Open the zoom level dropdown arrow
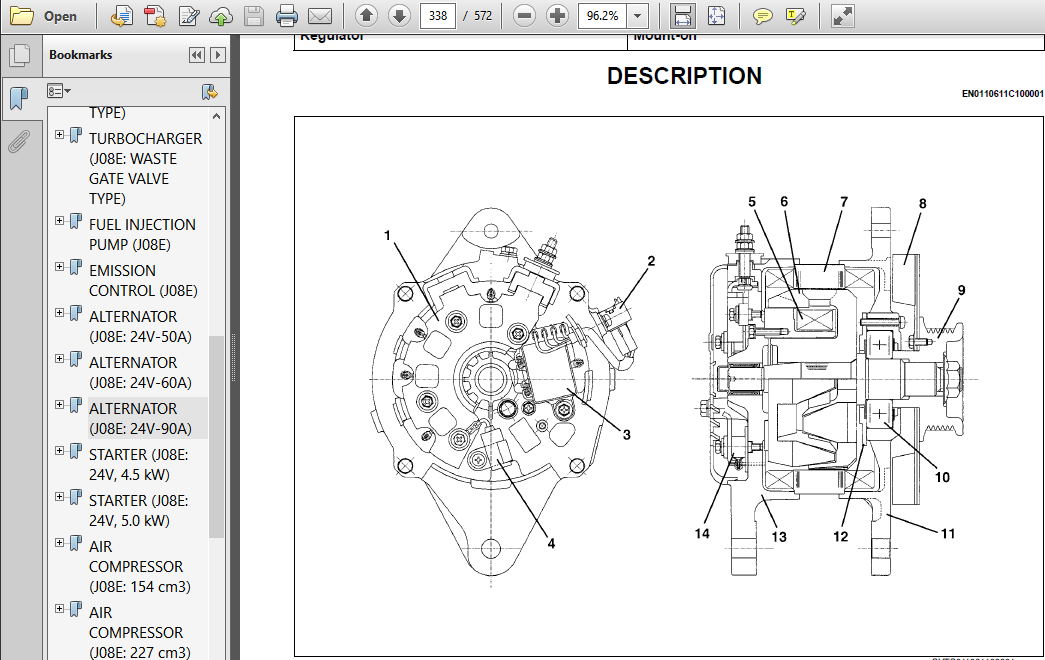The height and width of the screenshot is (660, 1045). tap(638, 16)
